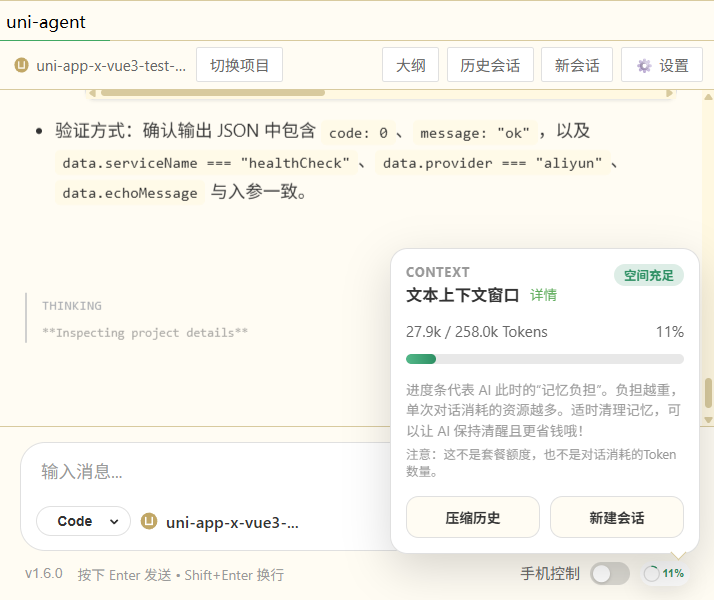Click into the 输入消息 text field

pyautogui.click(x=200, y=471)
